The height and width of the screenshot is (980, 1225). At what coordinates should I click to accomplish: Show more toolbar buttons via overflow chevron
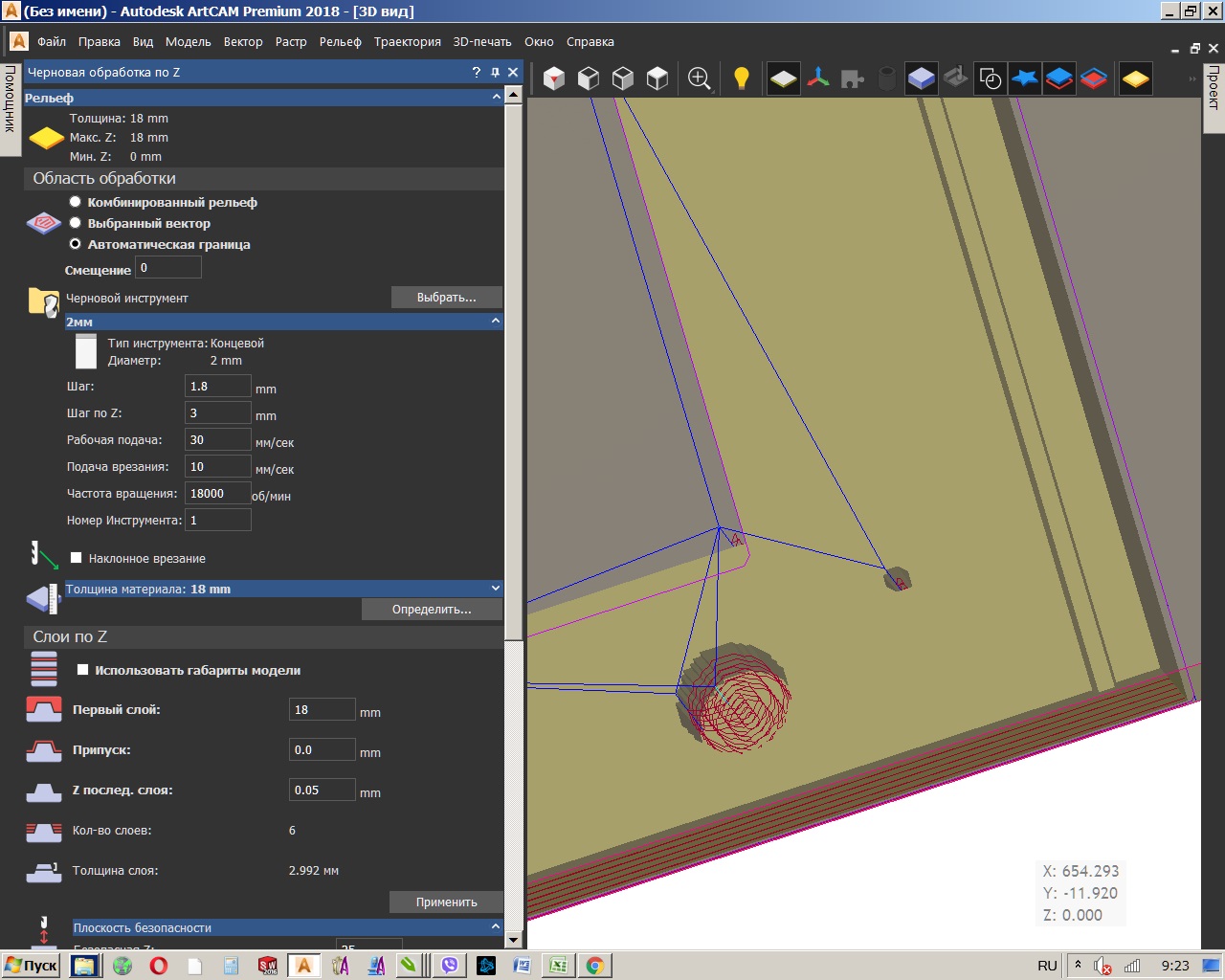[x=1192, y=78]
